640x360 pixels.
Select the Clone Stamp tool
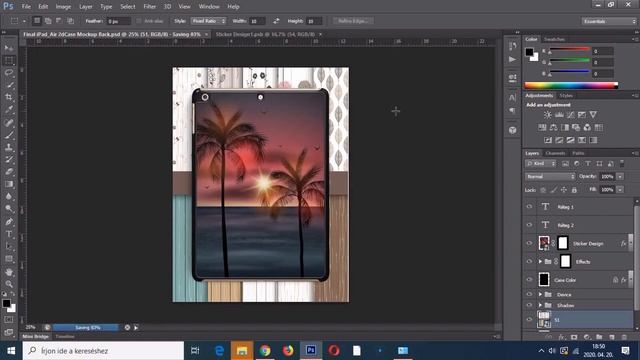tap(9, 147)
